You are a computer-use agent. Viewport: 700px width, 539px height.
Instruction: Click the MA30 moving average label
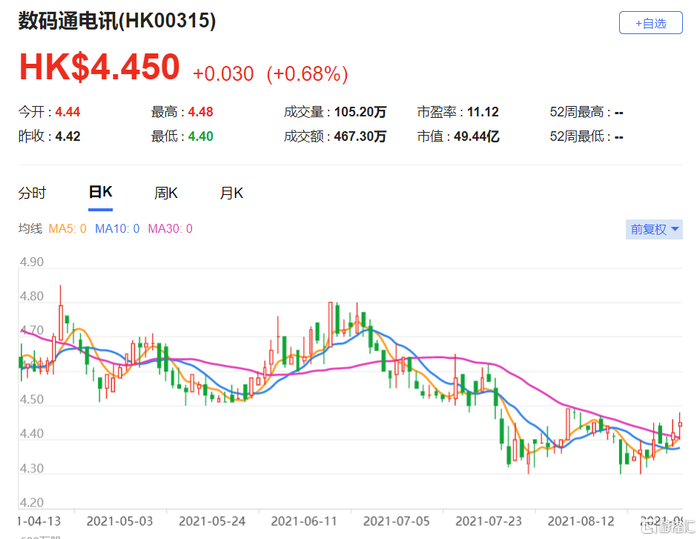pos(170,229)
